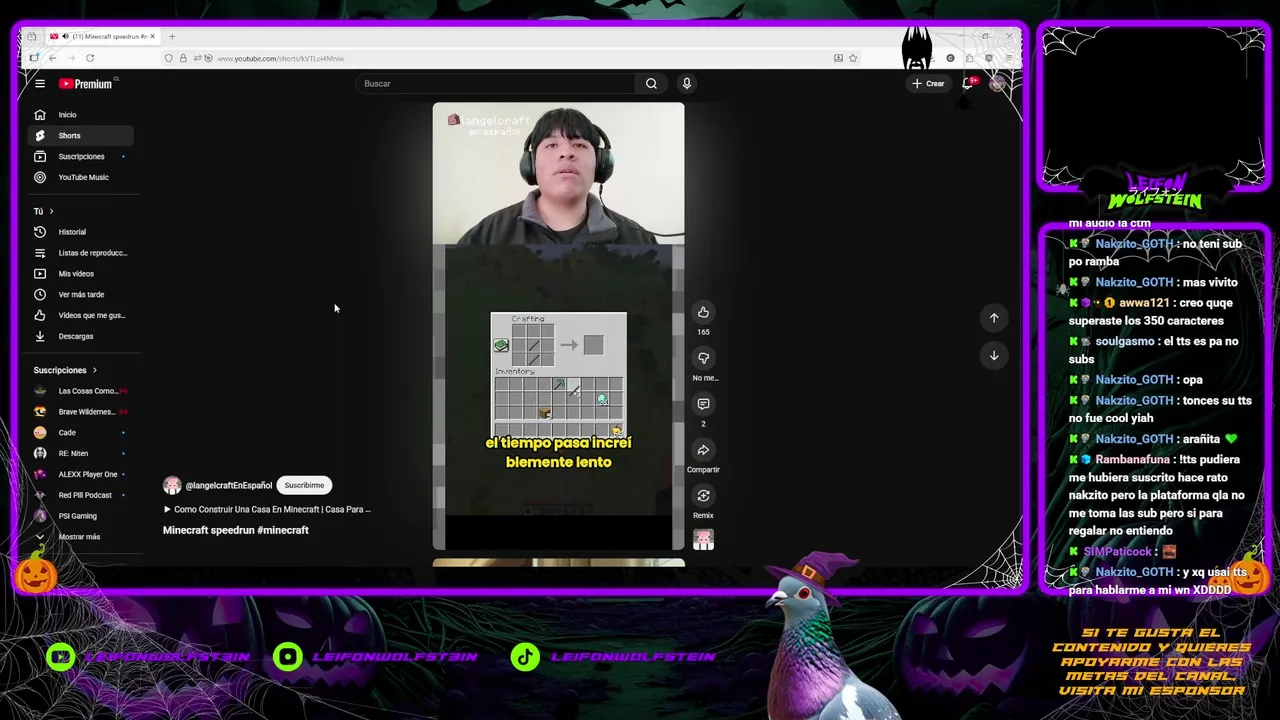Expand Mostrar más subscriptions
Screen dimensions: 1280x720
tap(79, 537)
